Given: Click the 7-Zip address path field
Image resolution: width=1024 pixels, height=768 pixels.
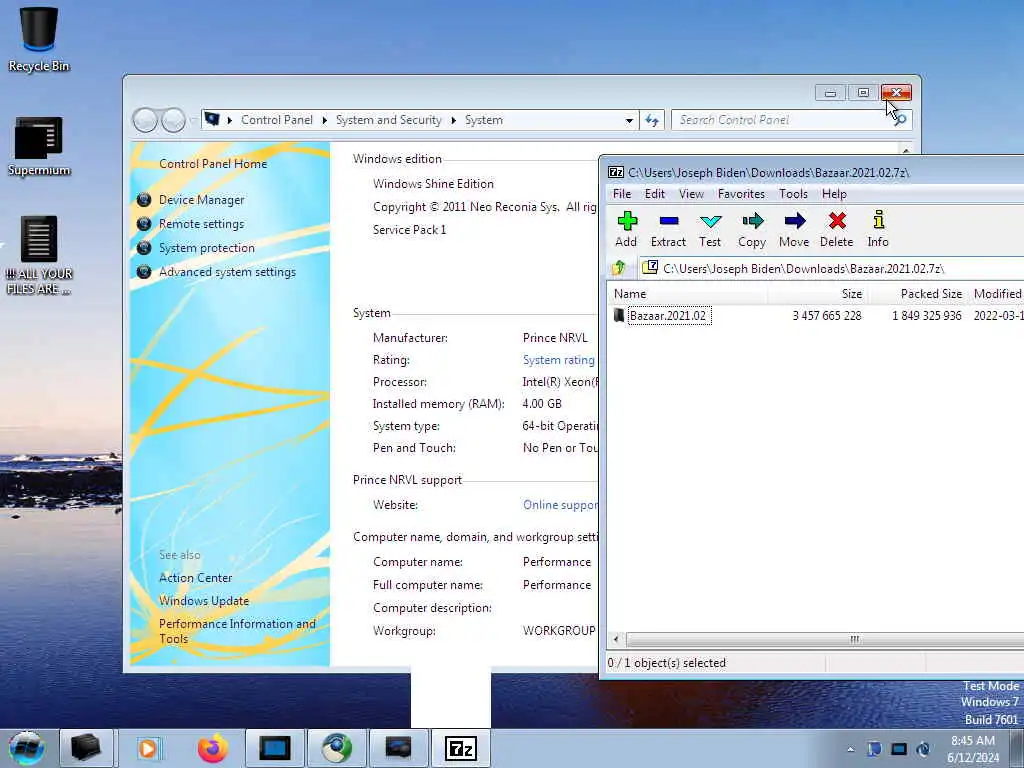Looking at the screenshot, I should click(x=831, y=268).
